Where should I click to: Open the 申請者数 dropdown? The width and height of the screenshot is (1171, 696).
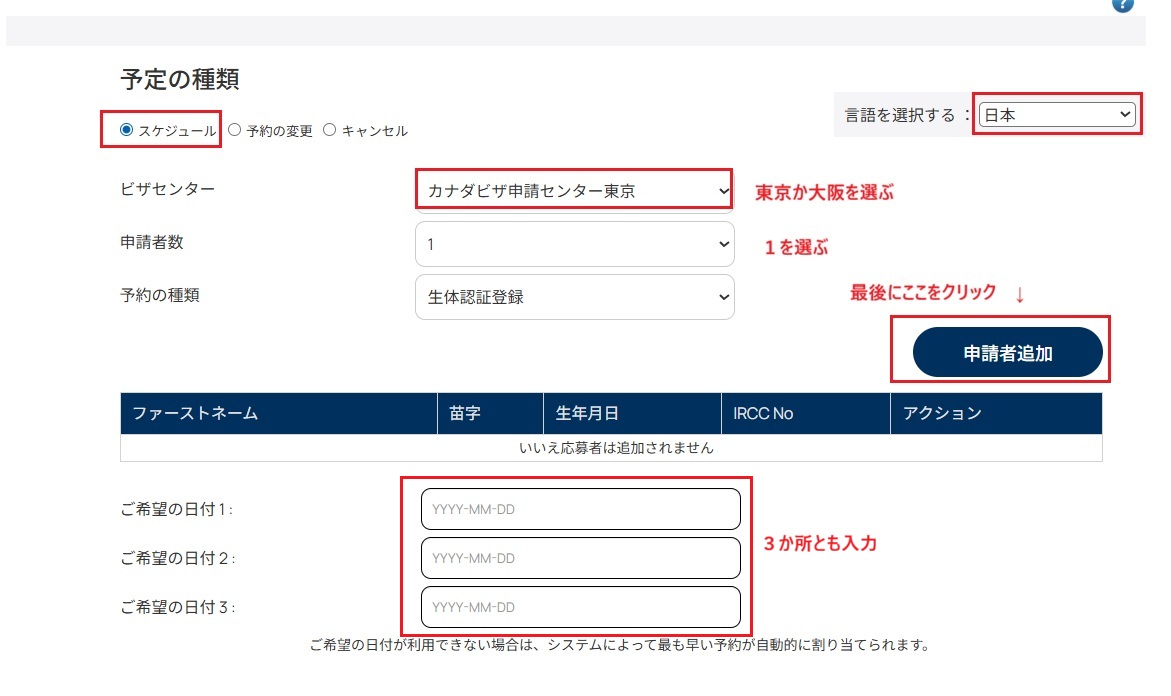click(x=574, y=244)
